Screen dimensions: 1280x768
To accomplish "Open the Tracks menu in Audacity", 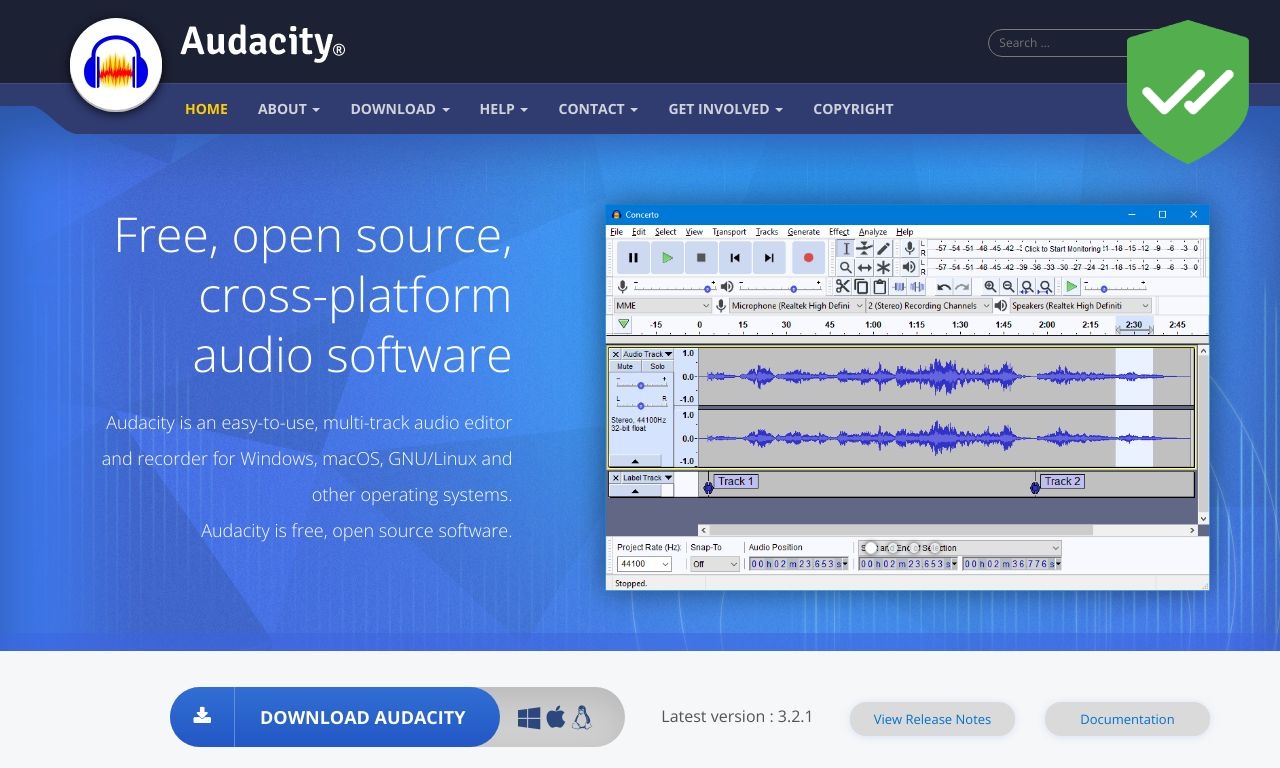I will [767, 232].
